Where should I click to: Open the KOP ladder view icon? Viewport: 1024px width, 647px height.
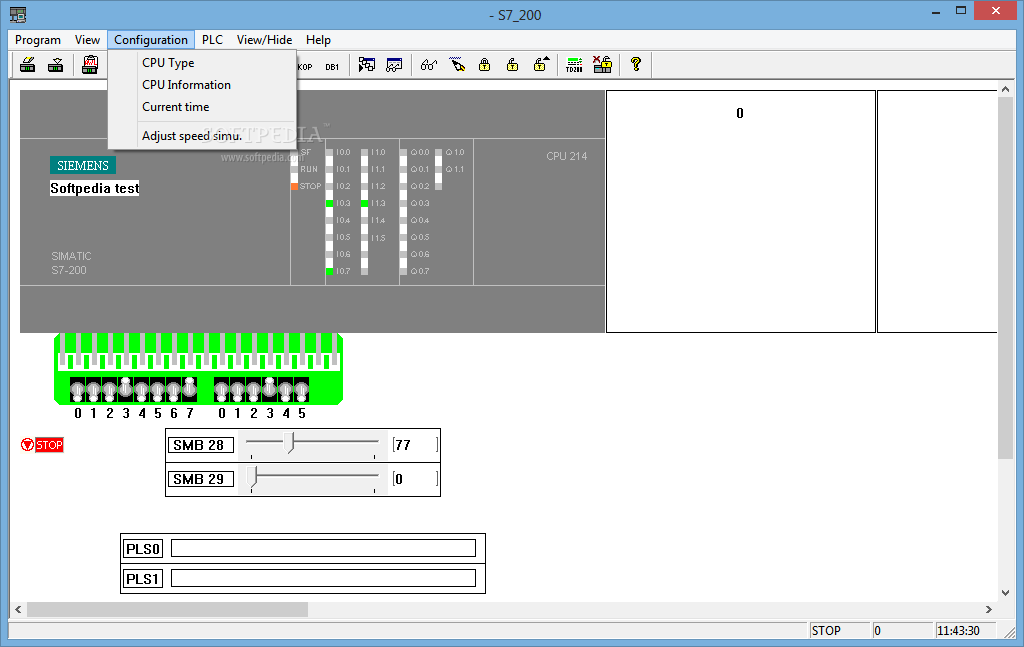coord(305,67)
